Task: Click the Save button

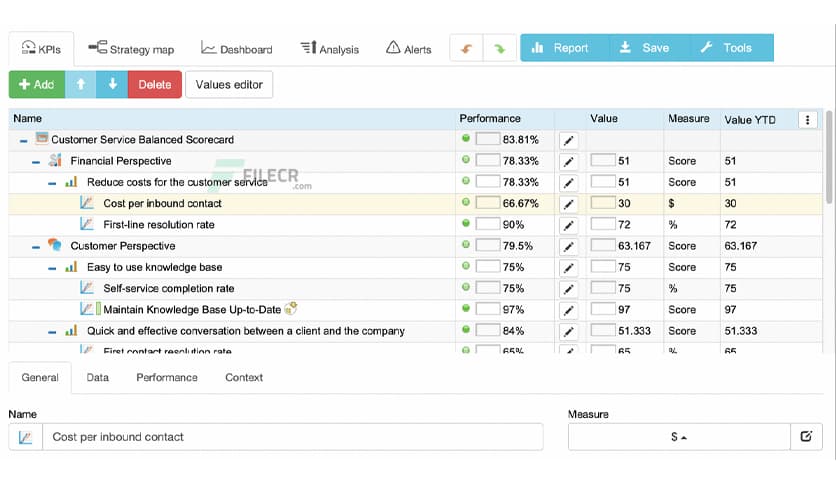Action: coord(649,48)
